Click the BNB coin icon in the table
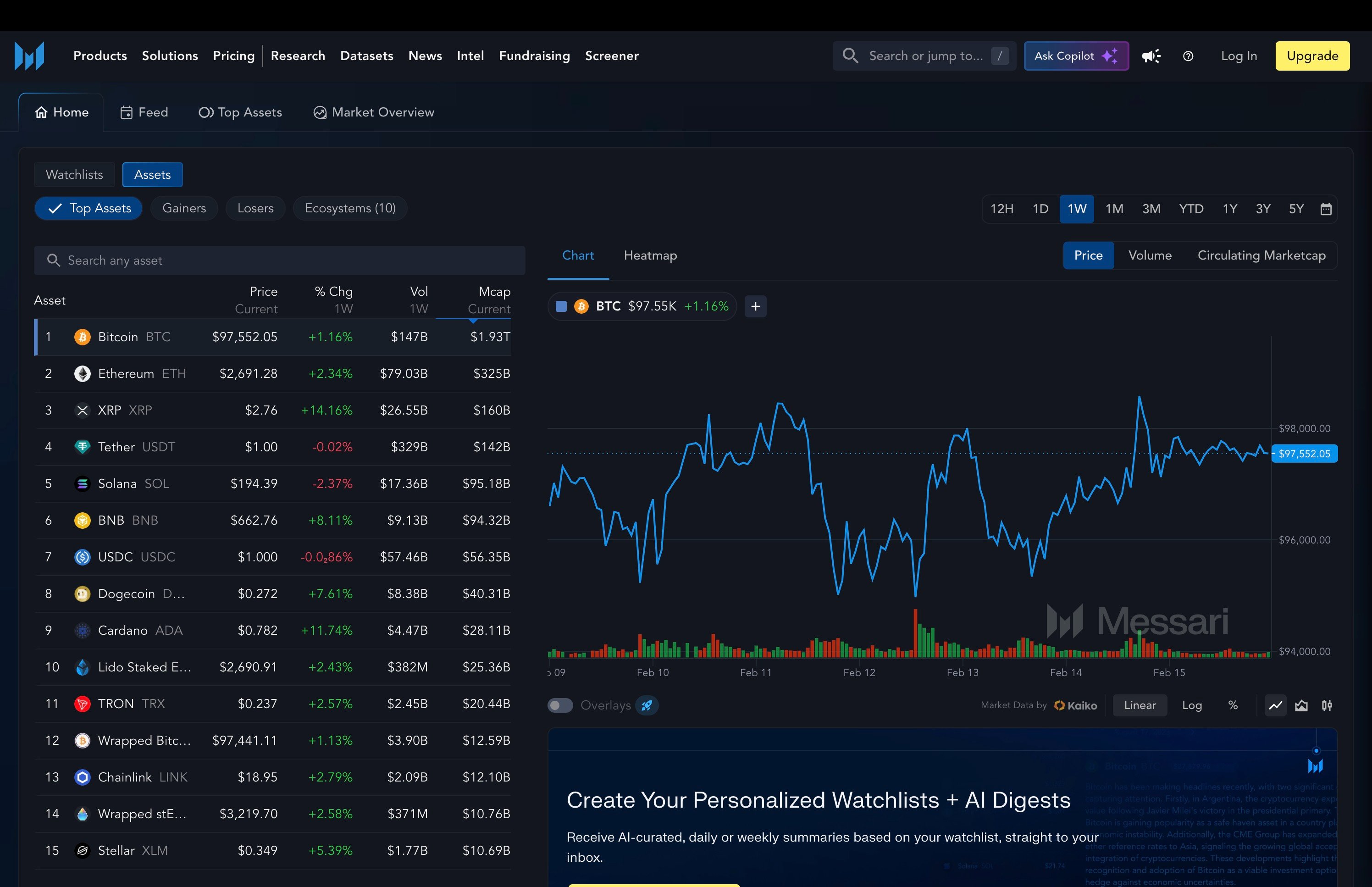Screen dimensions: 1372x887 click(83, 520)
